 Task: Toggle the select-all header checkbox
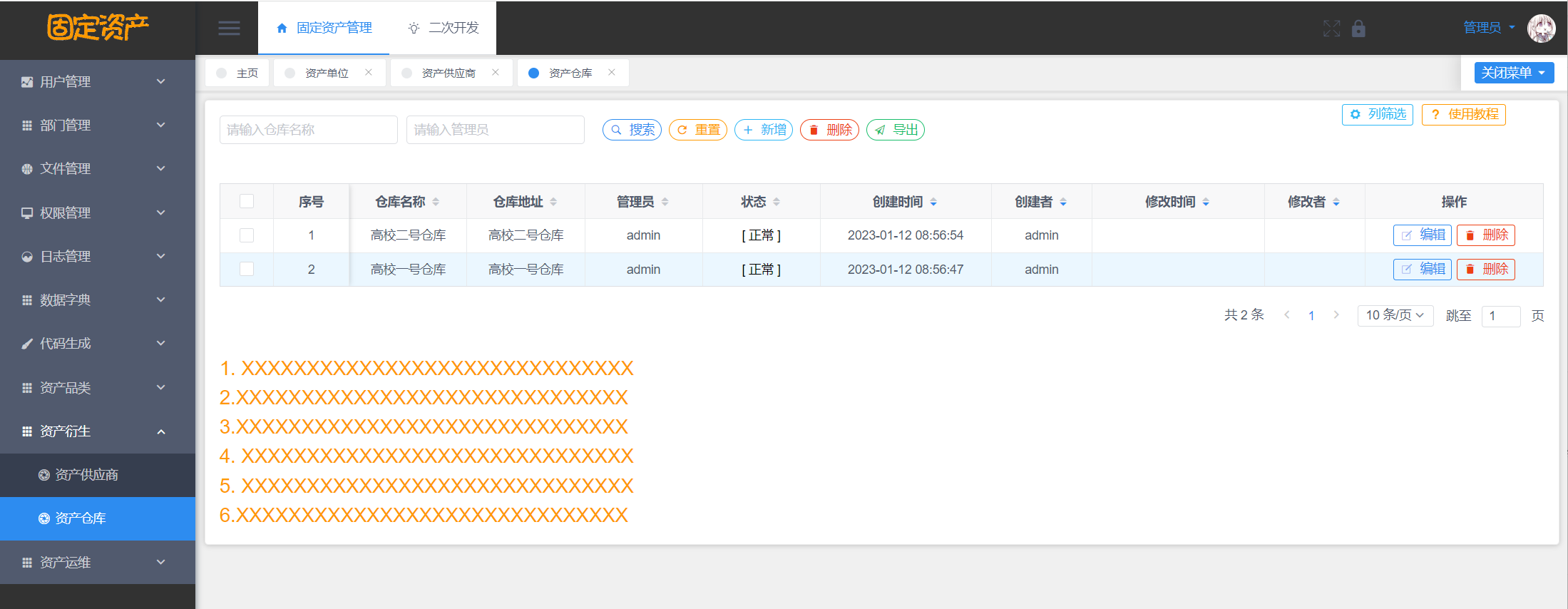[x=247, y=202]
